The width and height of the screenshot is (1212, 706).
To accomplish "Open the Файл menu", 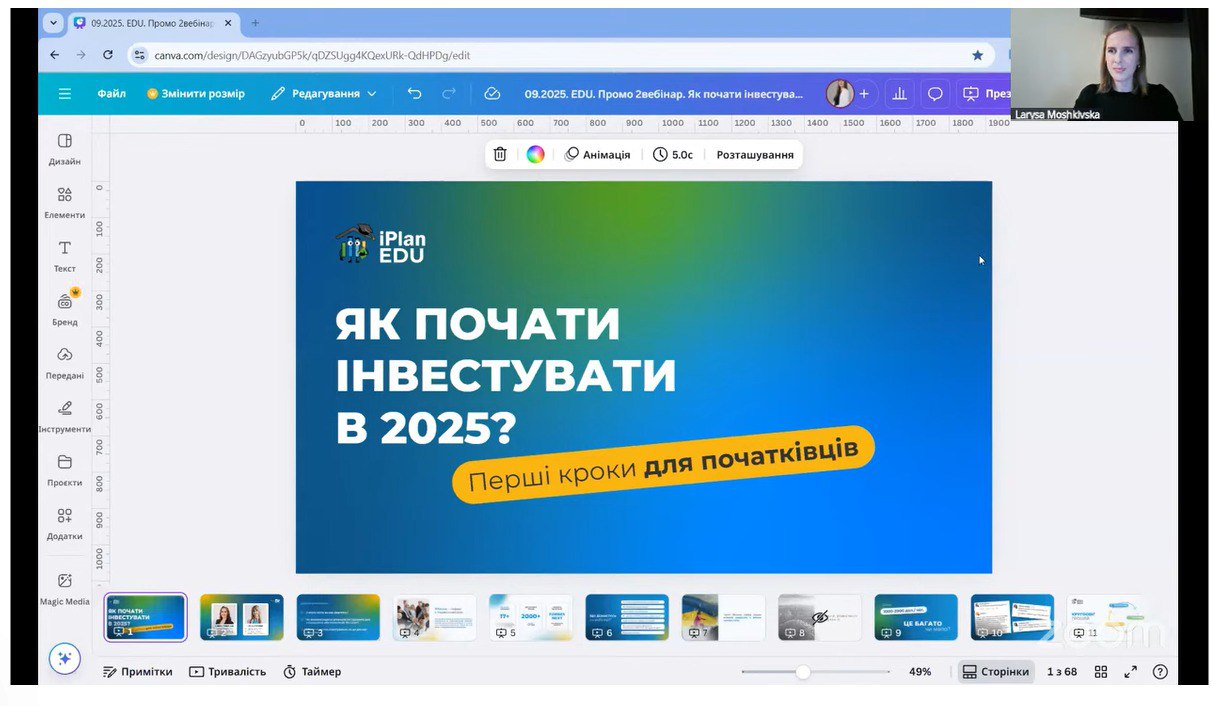I will (111, 93).
